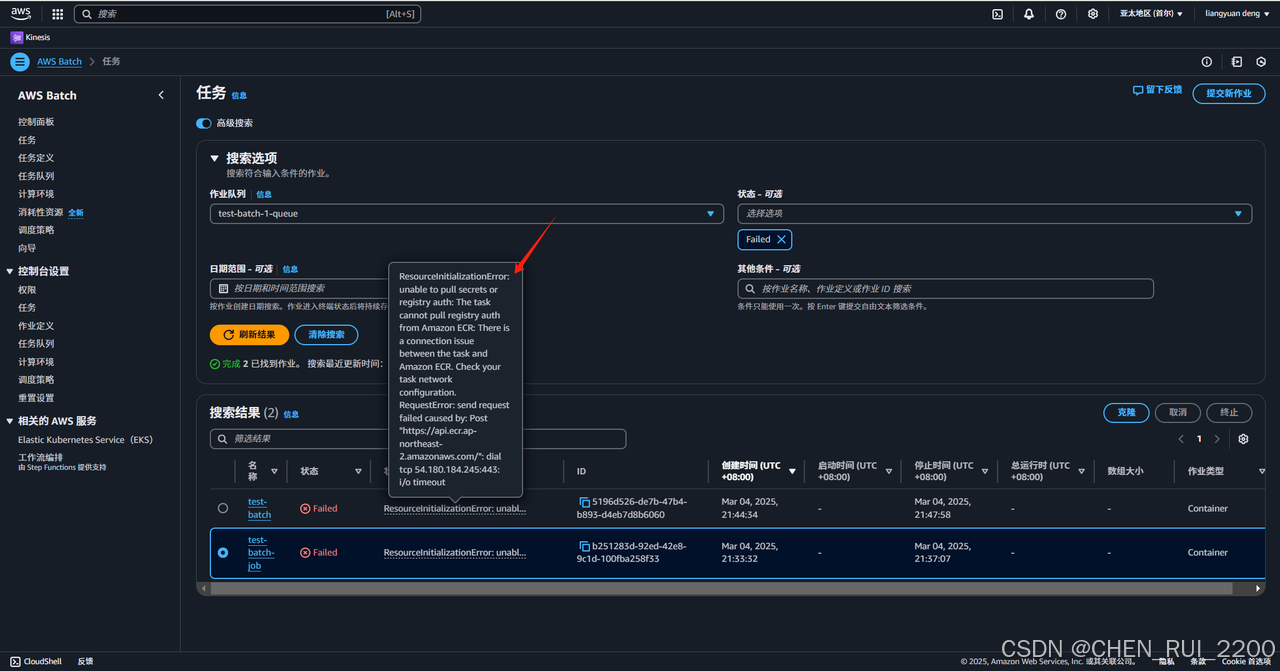Go to the previous results page arrow
This screenshot has width=1280, height=671.
click(x=1181, y=439)
